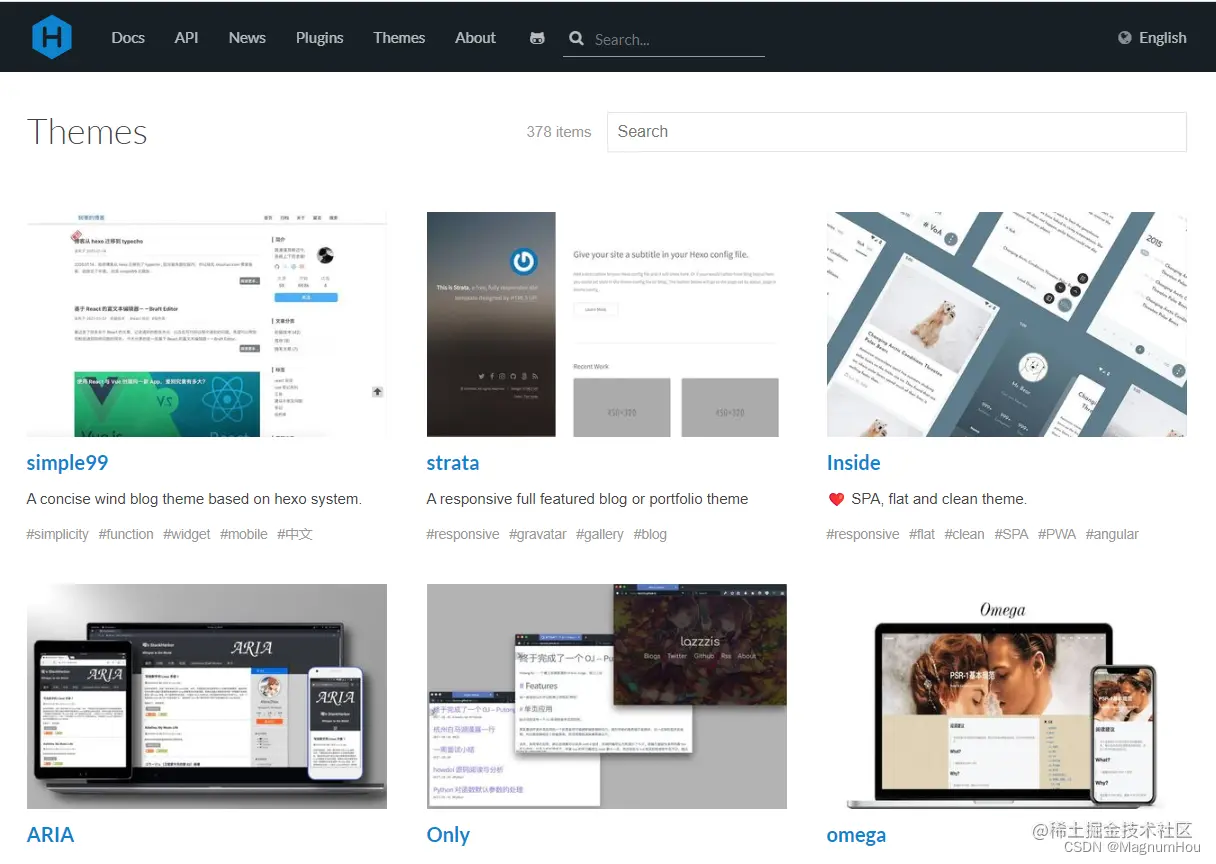Filter by the #中文 tag

click(295, 534)
